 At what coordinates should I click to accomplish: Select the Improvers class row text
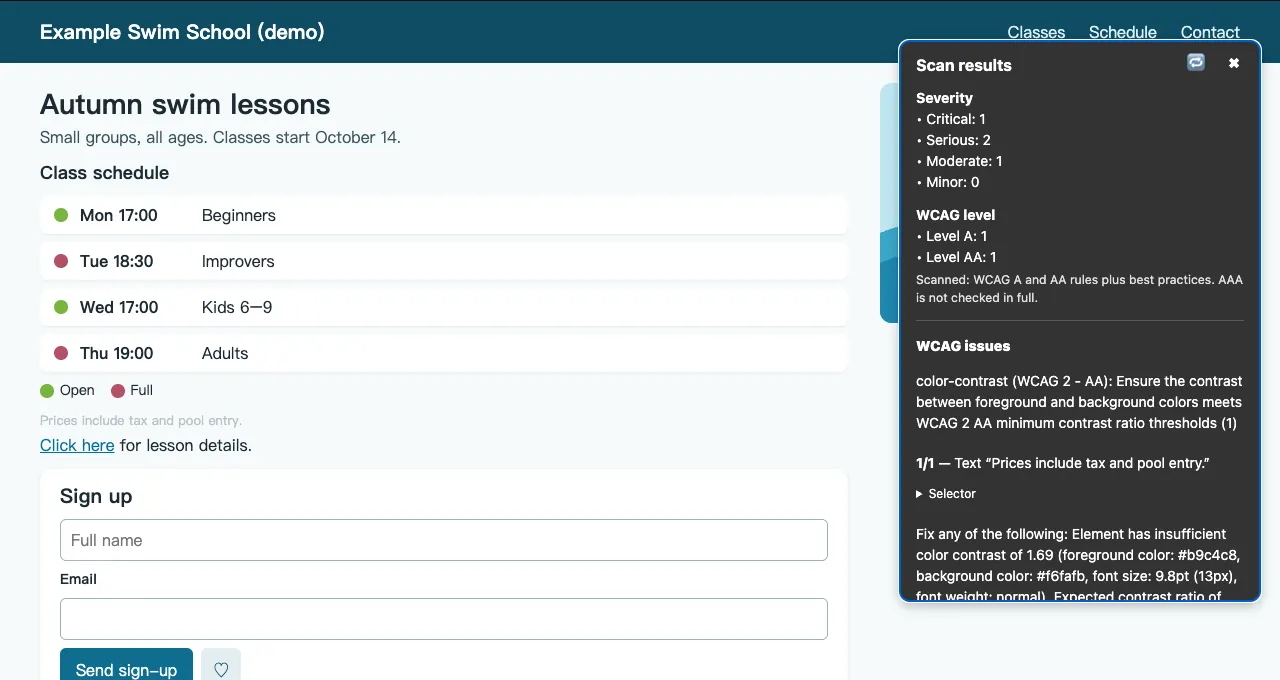point(238,261)
